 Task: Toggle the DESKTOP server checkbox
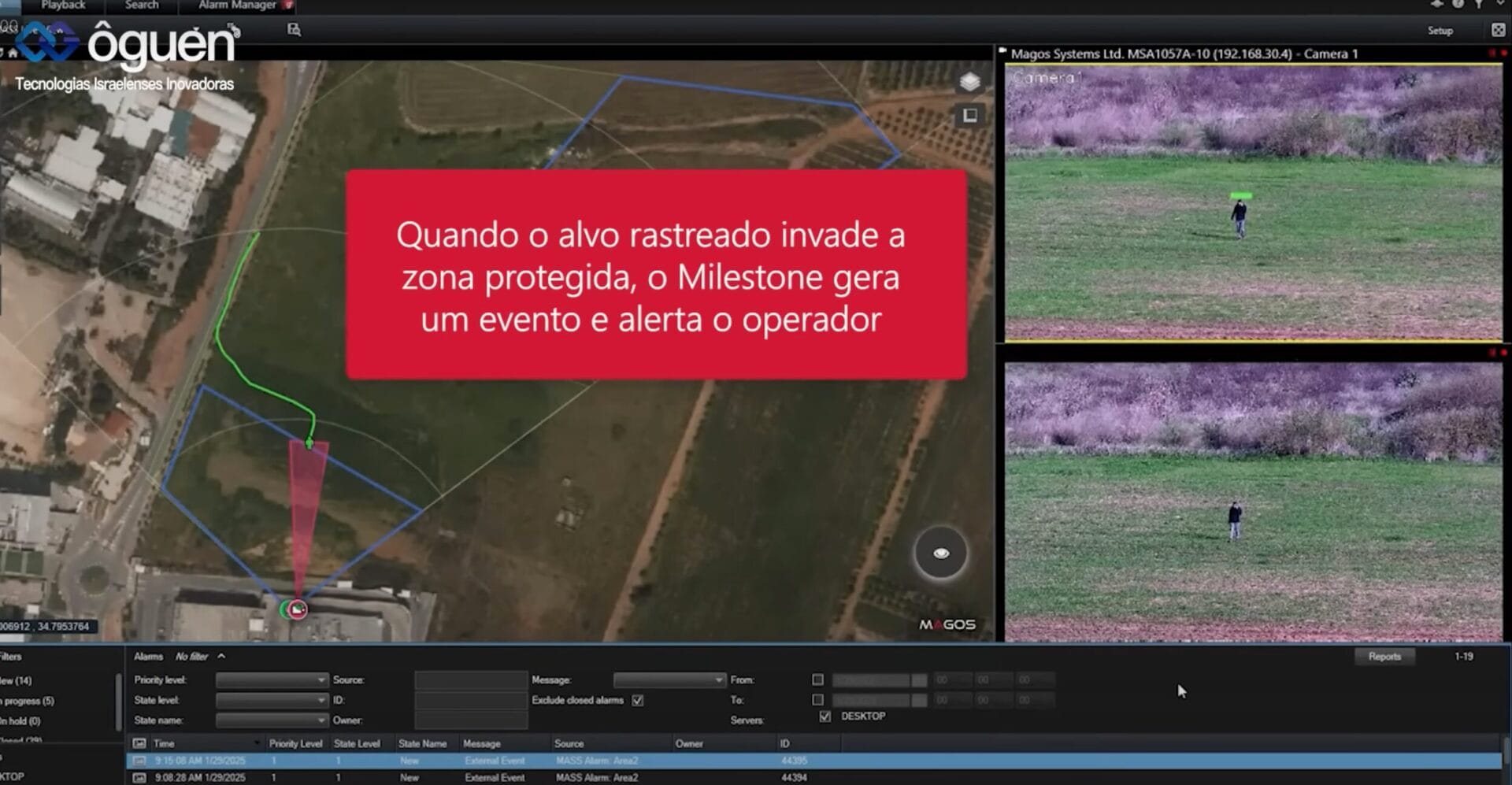[825, 716]
